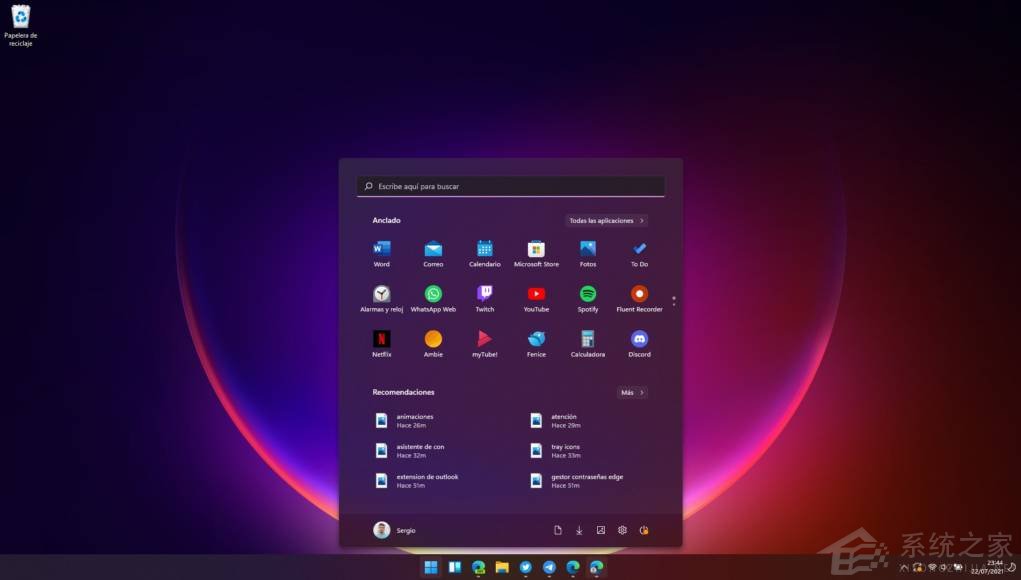This screenshot has width=1021, height=580.
Task: Open the Sergio user account menu
Action: pos(395,530)
